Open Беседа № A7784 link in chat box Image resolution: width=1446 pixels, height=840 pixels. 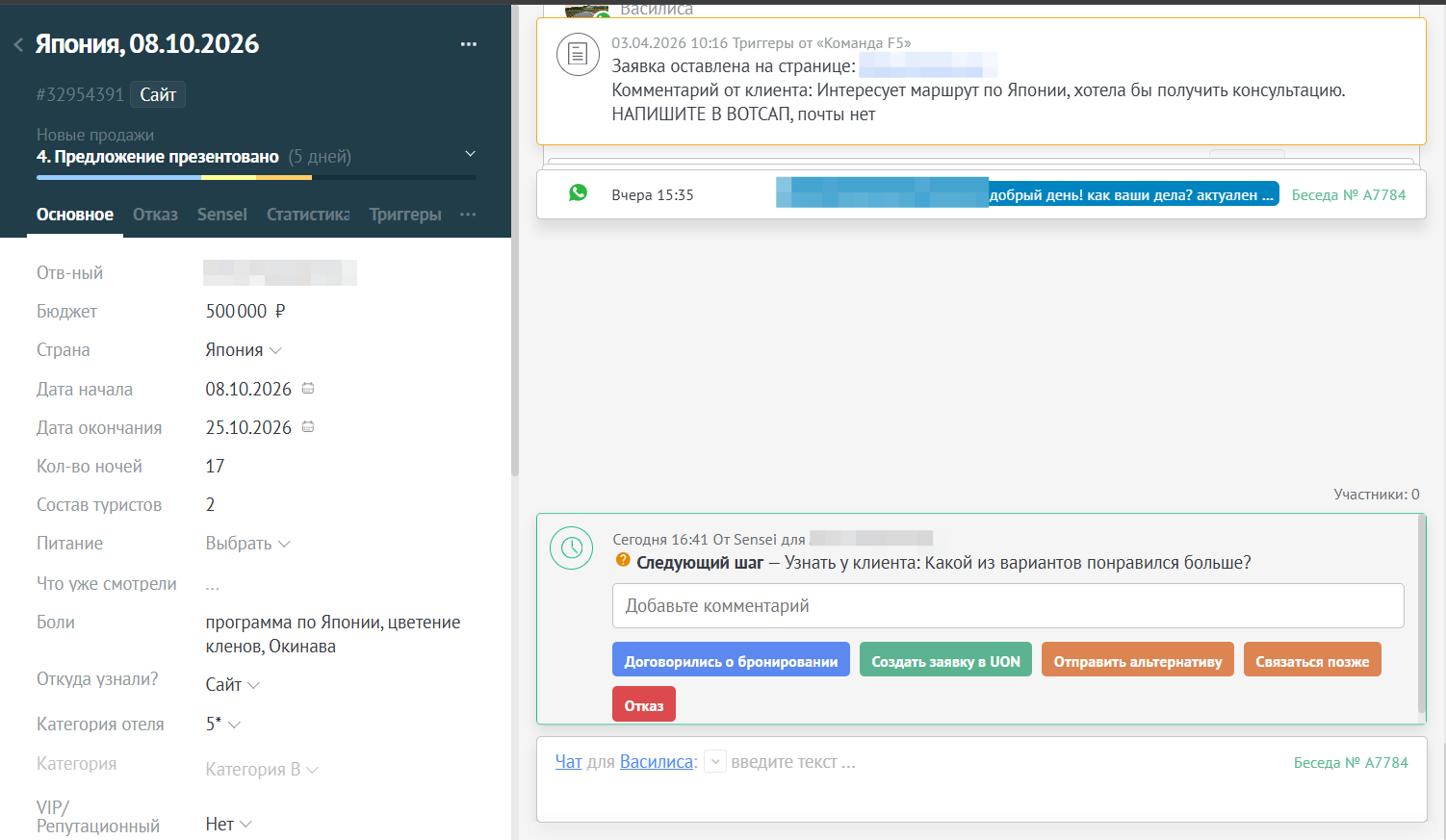pos(1351,762)
